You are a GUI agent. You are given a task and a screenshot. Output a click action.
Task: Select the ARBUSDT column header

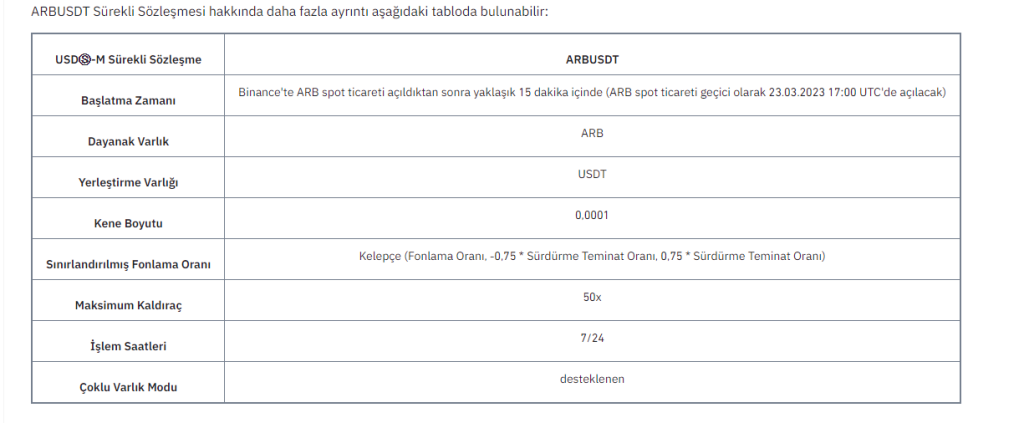(592, 59)
